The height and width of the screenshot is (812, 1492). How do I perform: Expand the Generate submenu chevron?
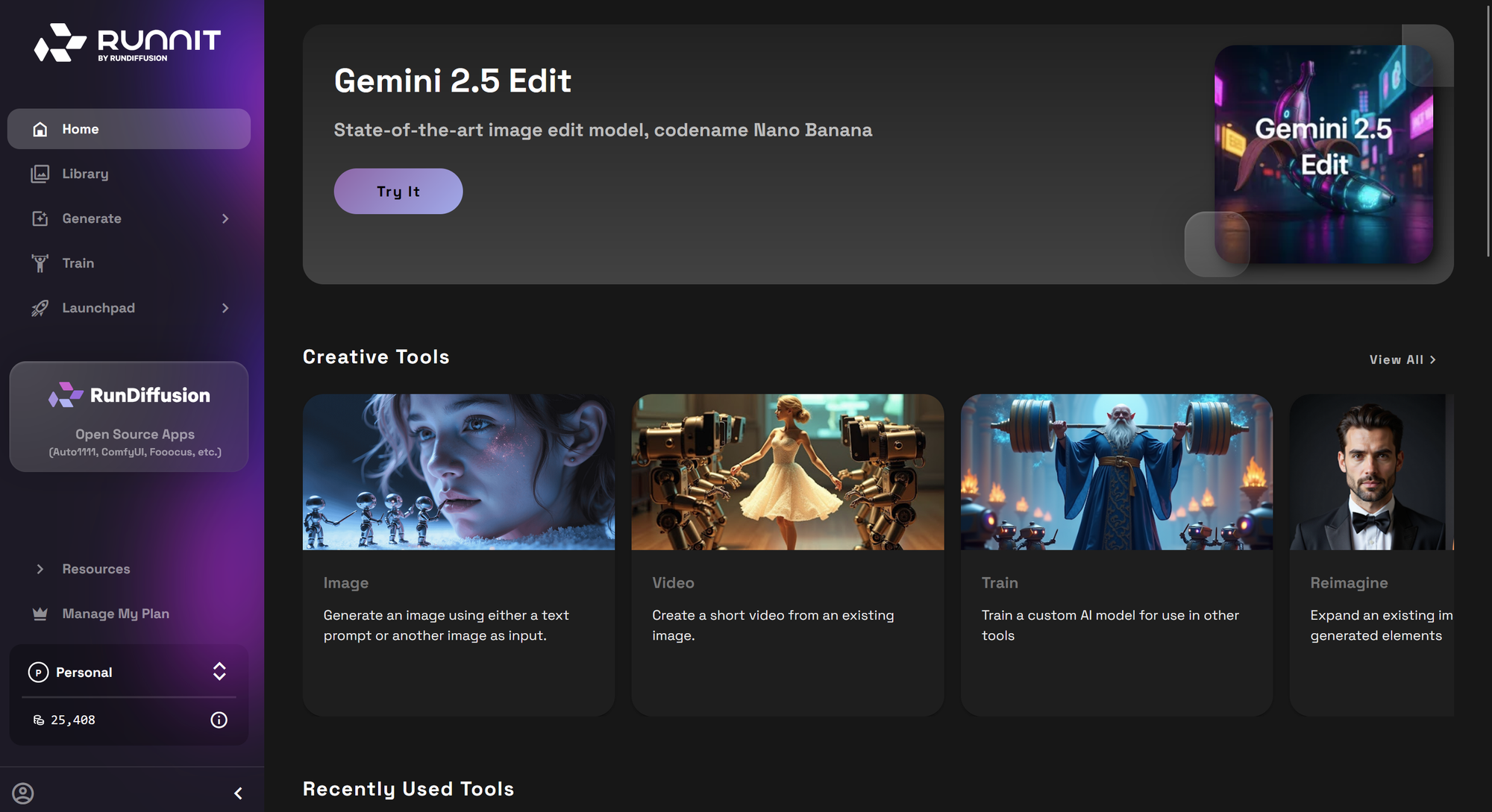225,218
